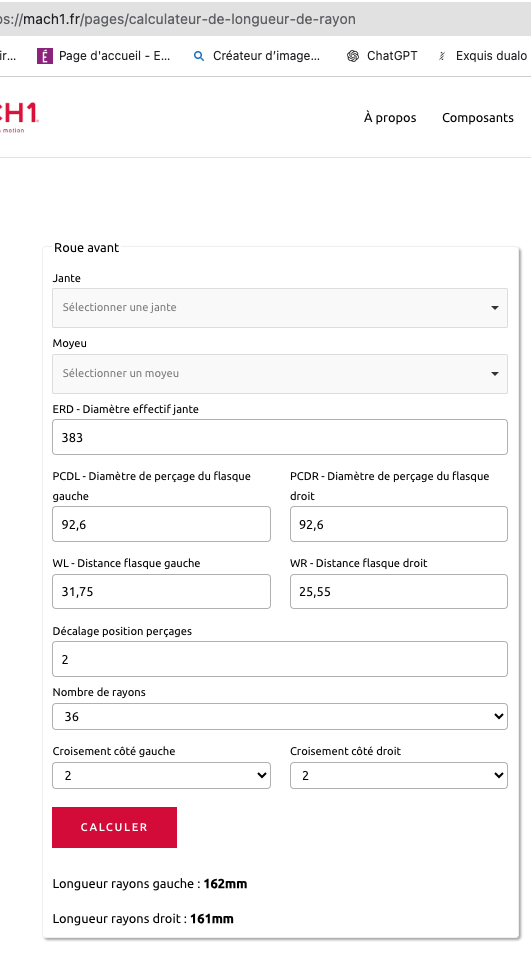Screen dimensions: 531x963
Task: Open the Composants menu item
Action: coord(478,117)
